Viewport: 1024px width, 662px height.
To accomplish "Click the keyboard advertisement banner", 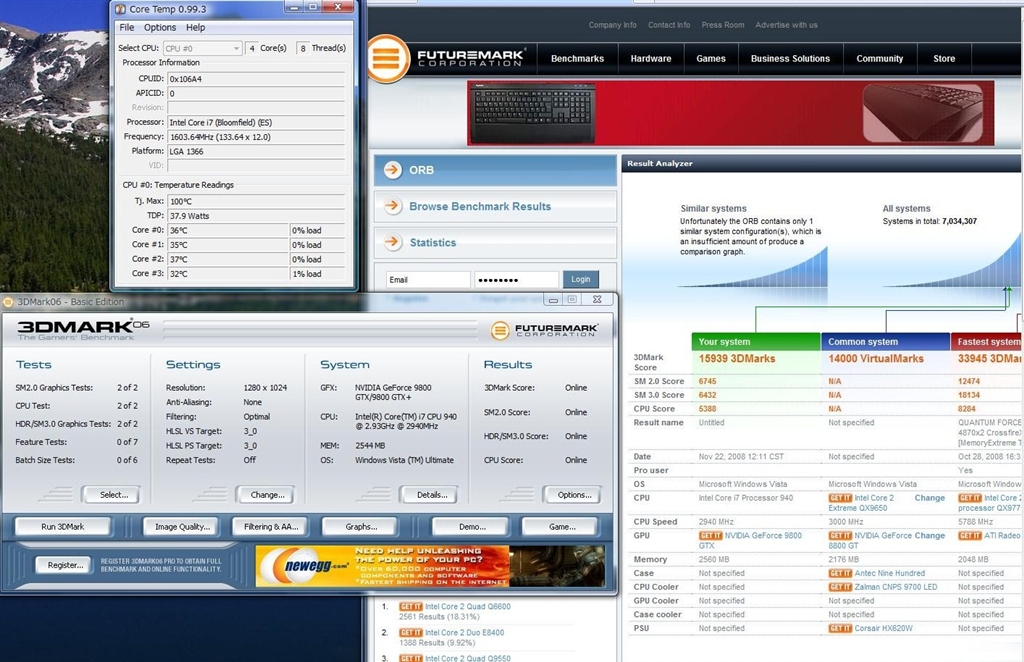I will pyautogui.click(x=731, y=113).
